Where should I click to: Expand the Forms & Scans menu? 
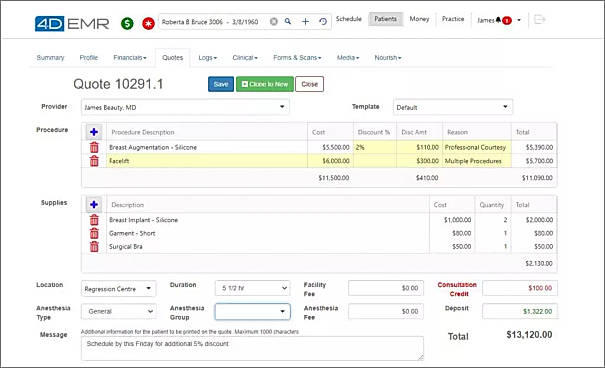coord(297,57)
